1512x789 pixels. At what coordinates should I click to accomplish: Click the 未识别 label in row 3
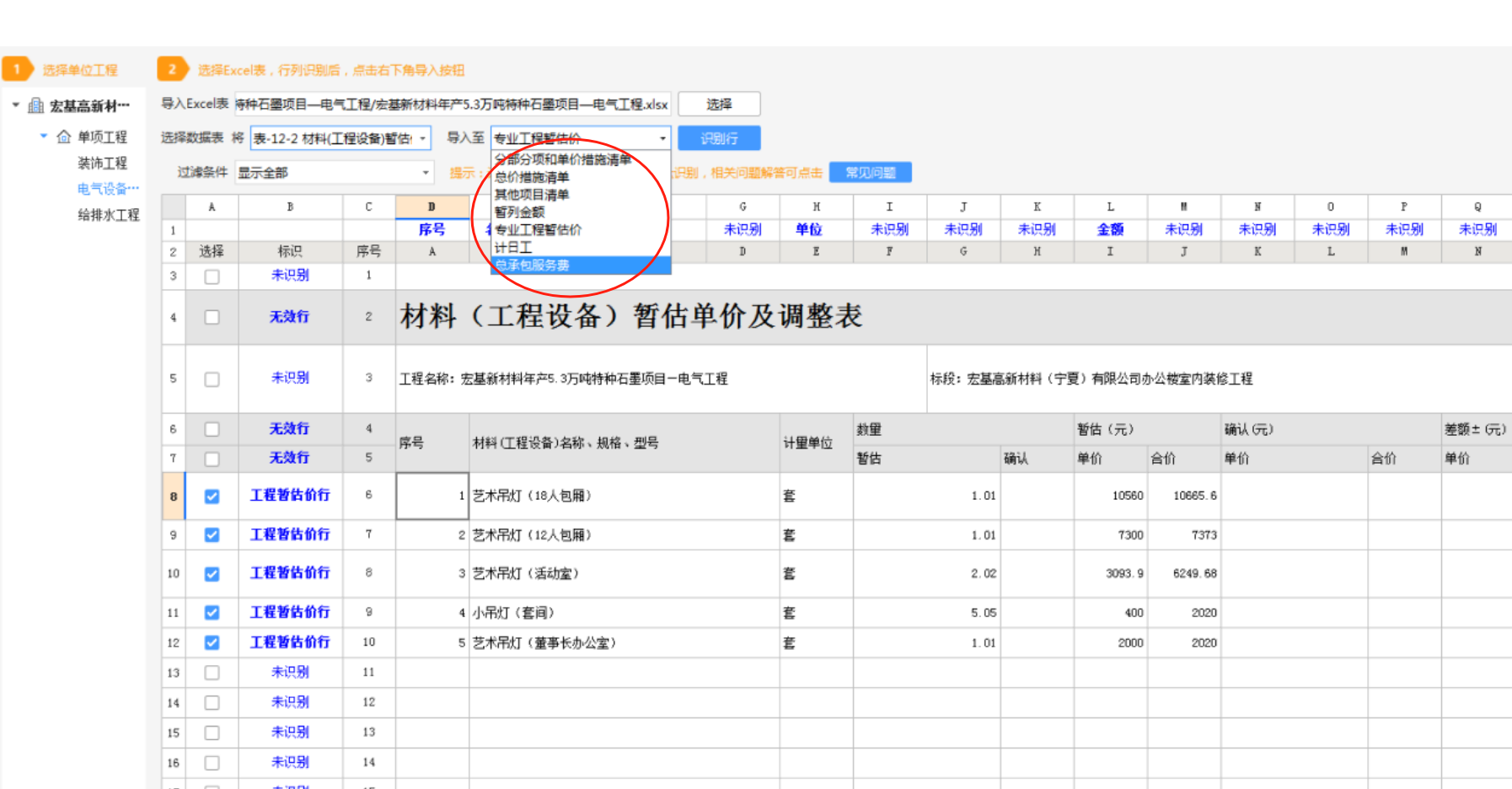(290, 275)
